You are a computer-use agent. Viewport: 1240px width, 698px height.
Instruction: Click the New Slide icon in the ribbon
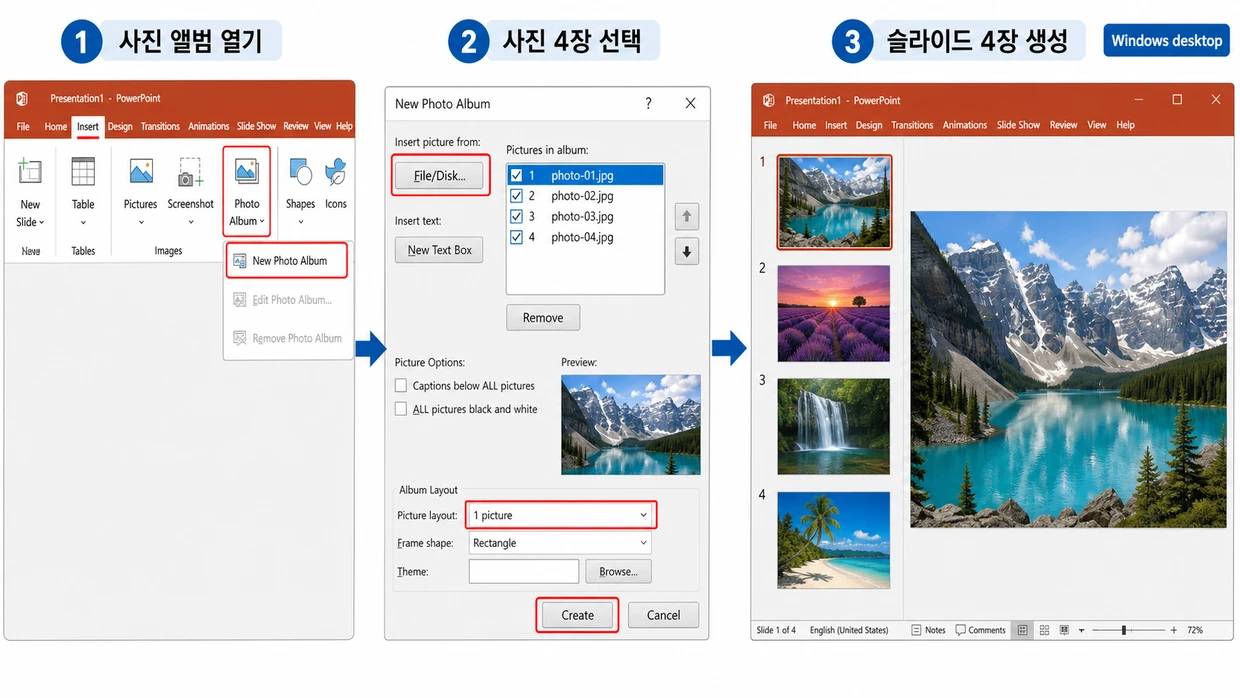click(x=30, y=172)
